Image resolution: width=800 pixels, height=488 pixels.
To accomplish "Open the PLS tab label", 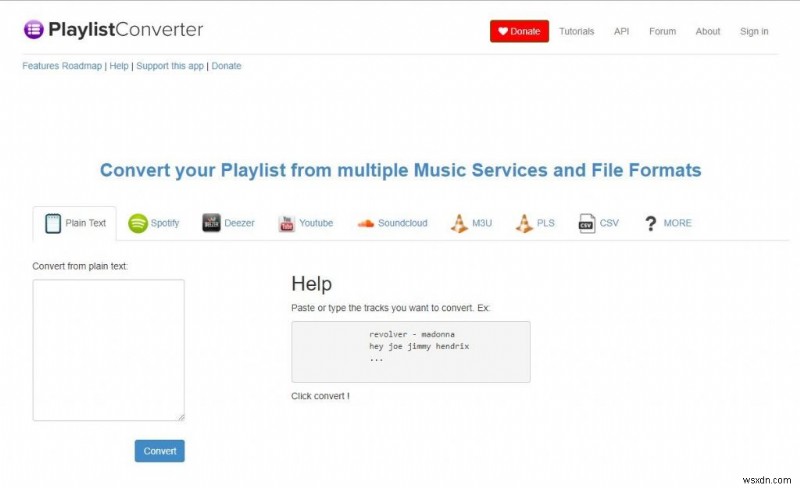I will click(545, 223).
